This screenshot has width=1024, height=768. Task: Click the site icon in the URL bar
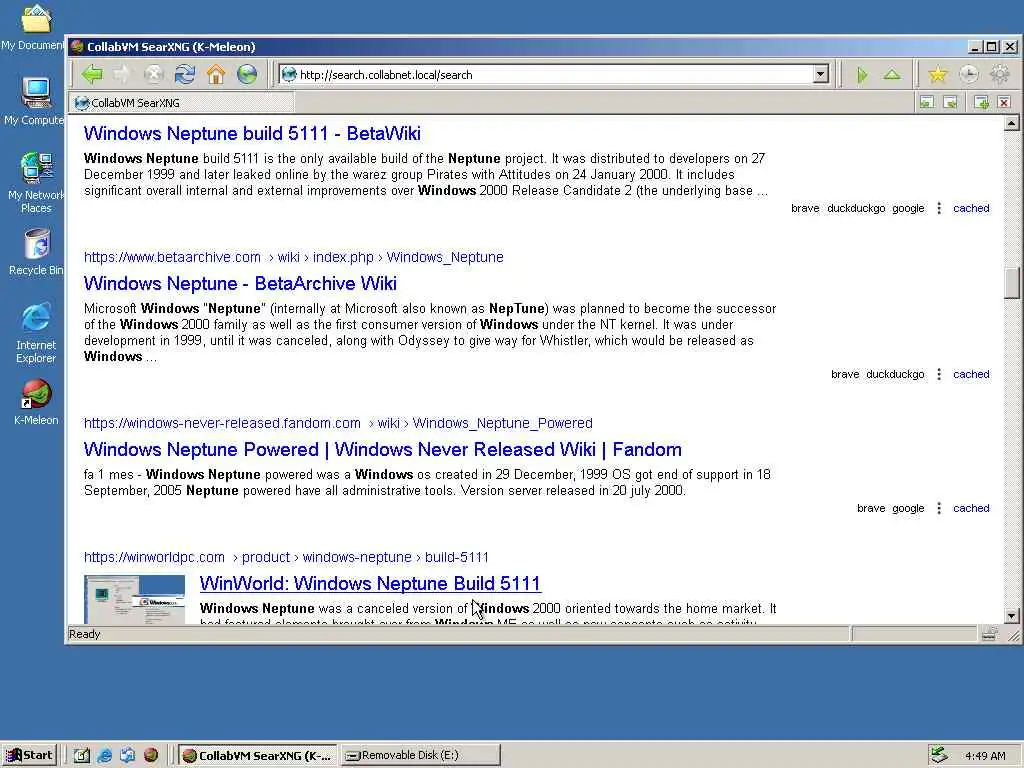point(289,74)
